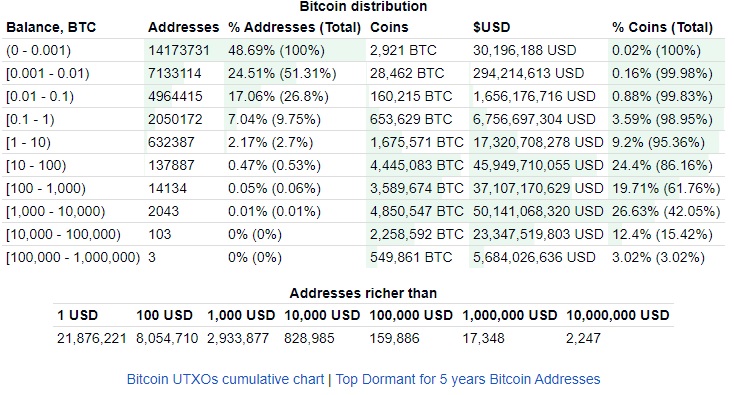Click the [100,000 - 1,000,000) balance range

(x=73, y=257)
